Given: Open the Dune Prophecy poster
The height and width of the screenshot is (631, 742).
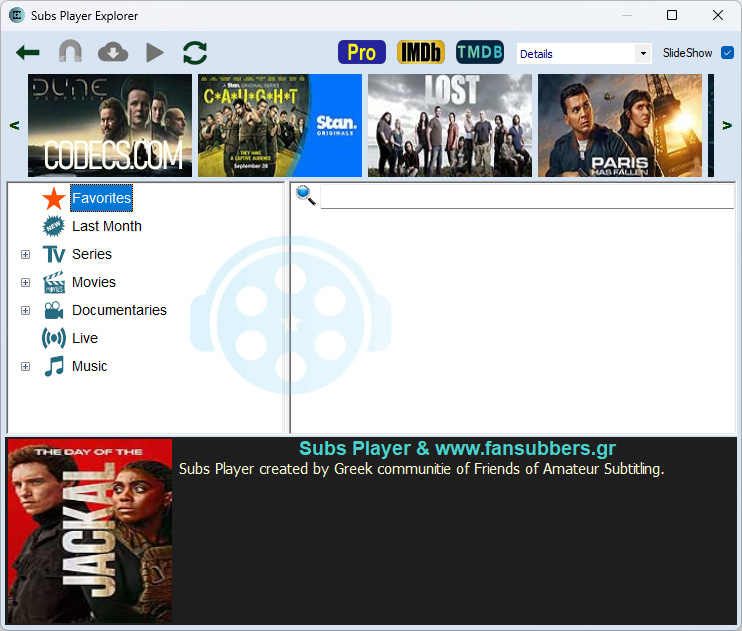Looking at the screenshot, I should pyautogui.click(x=110, y=125).
